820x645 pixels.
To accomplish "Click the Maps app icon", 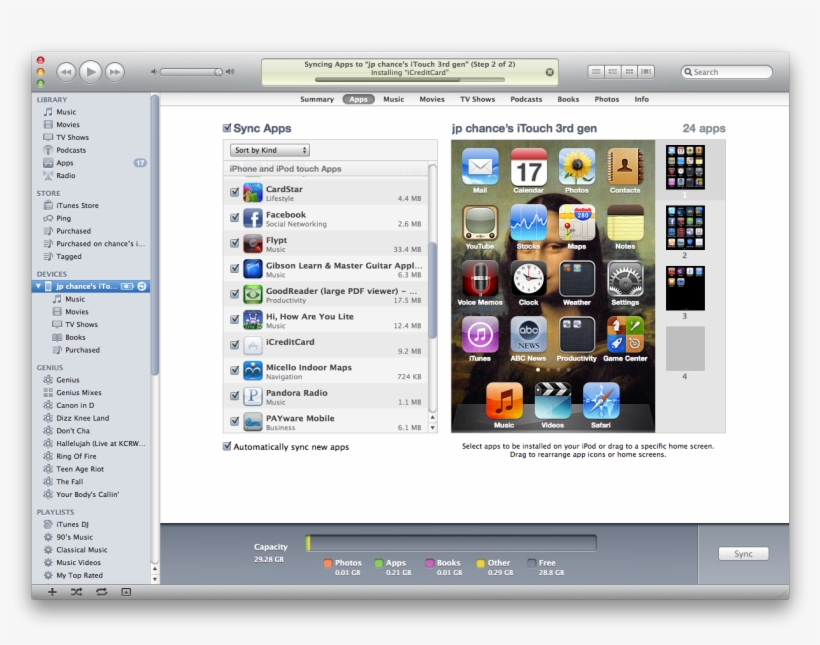I will pos(577,223).
